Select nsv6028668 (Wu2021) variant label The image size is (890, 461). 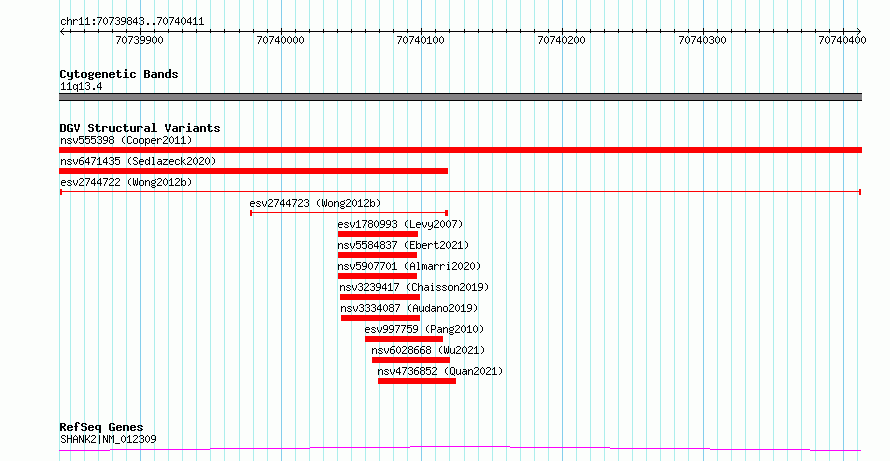tap(428, 350)
